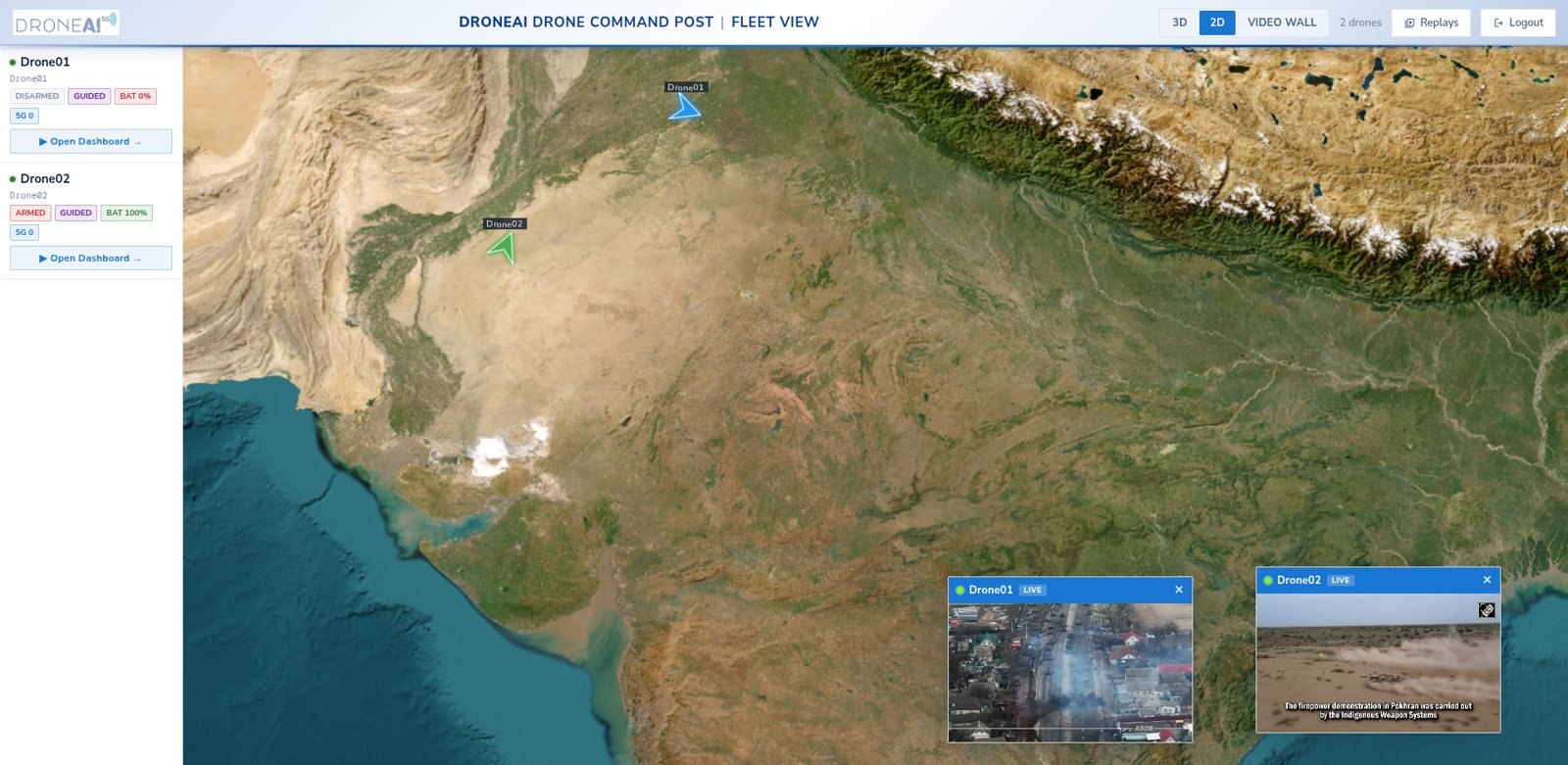Screen dimensions: 1568x765
Task: Select the blue Drone01 map marker
Action: point(685,107)
